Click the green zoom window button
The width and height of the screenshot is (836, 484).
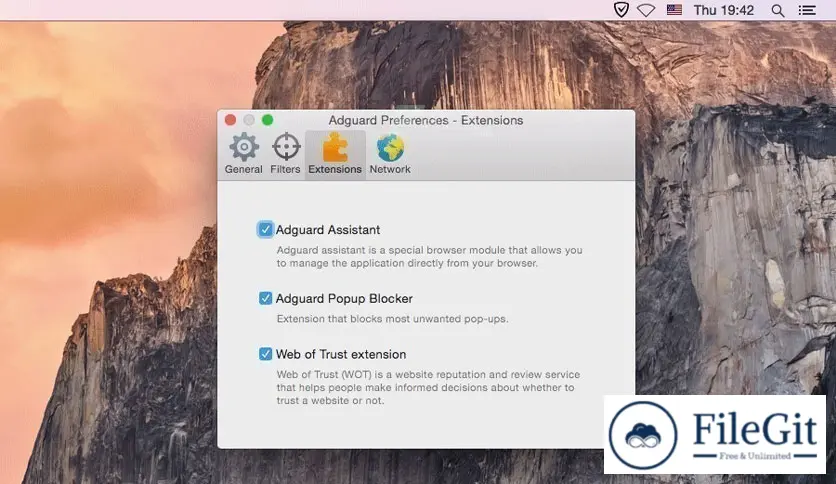[x=268, y=120]
